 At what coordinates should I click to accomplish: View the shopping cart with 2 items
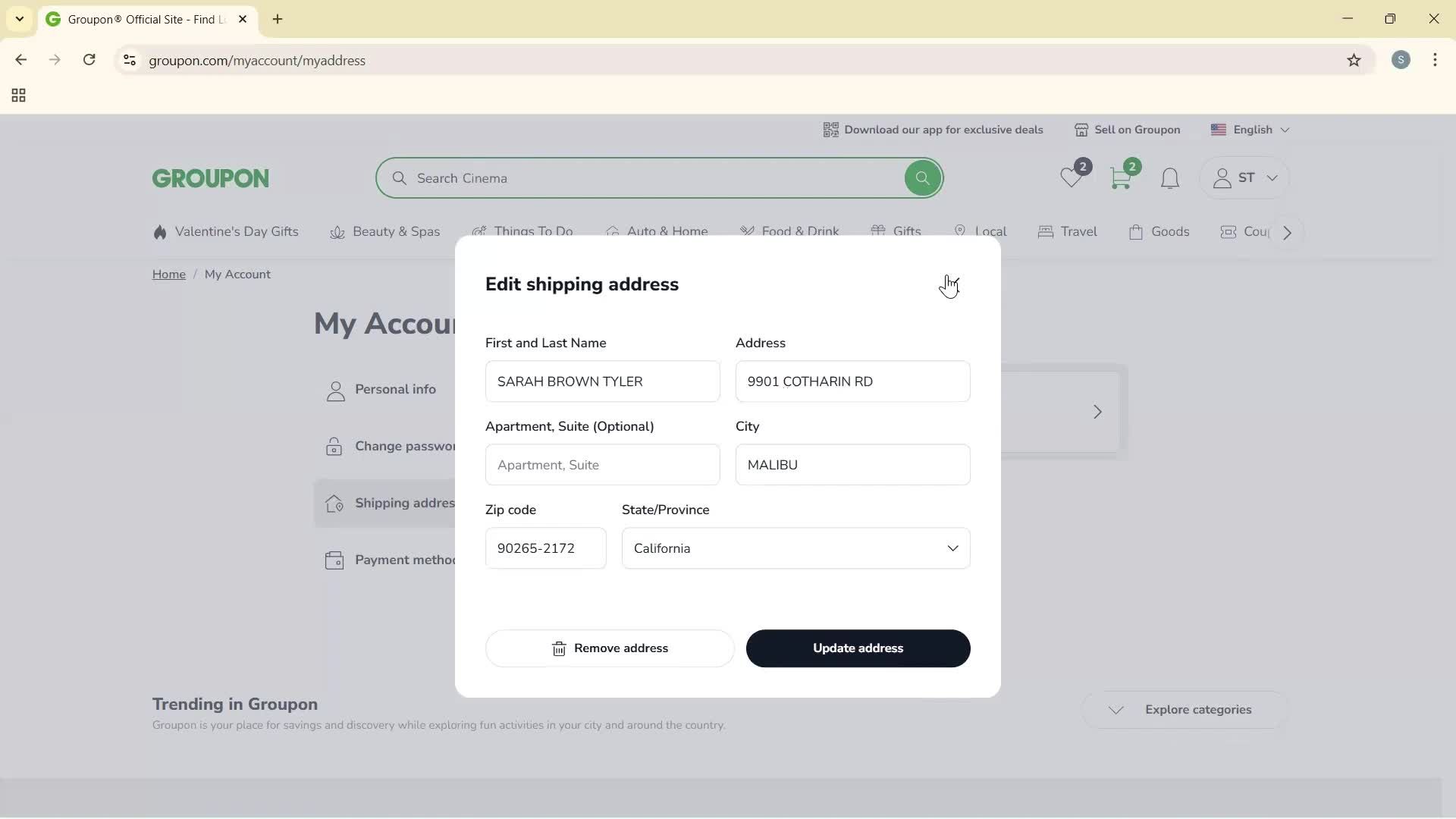click(x=1122, y=177)
